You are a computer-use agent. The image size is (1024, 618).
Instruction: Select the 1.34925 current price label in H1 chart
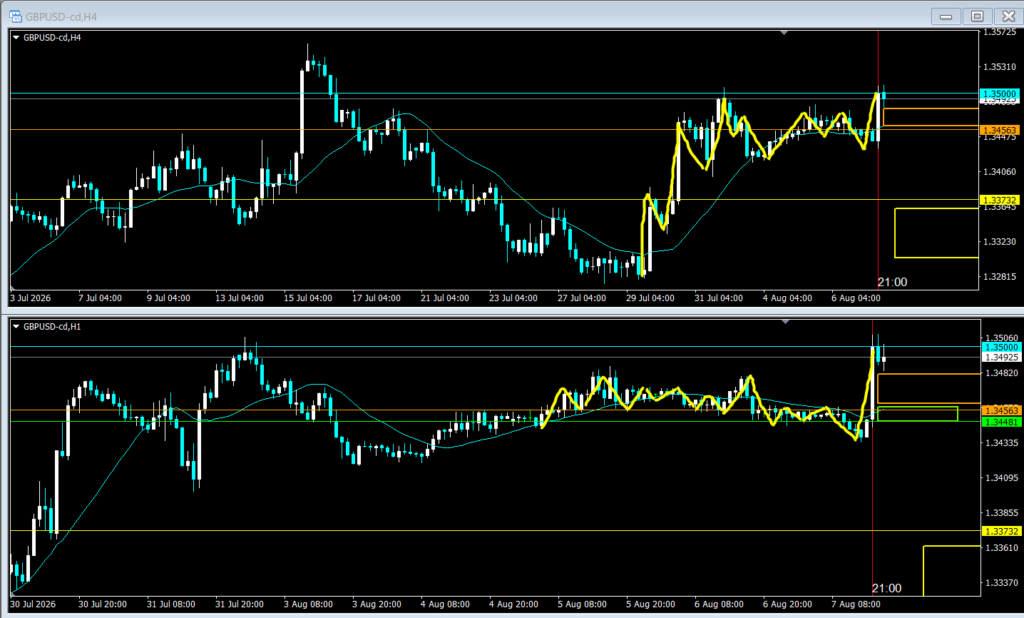pos(1001,357)
